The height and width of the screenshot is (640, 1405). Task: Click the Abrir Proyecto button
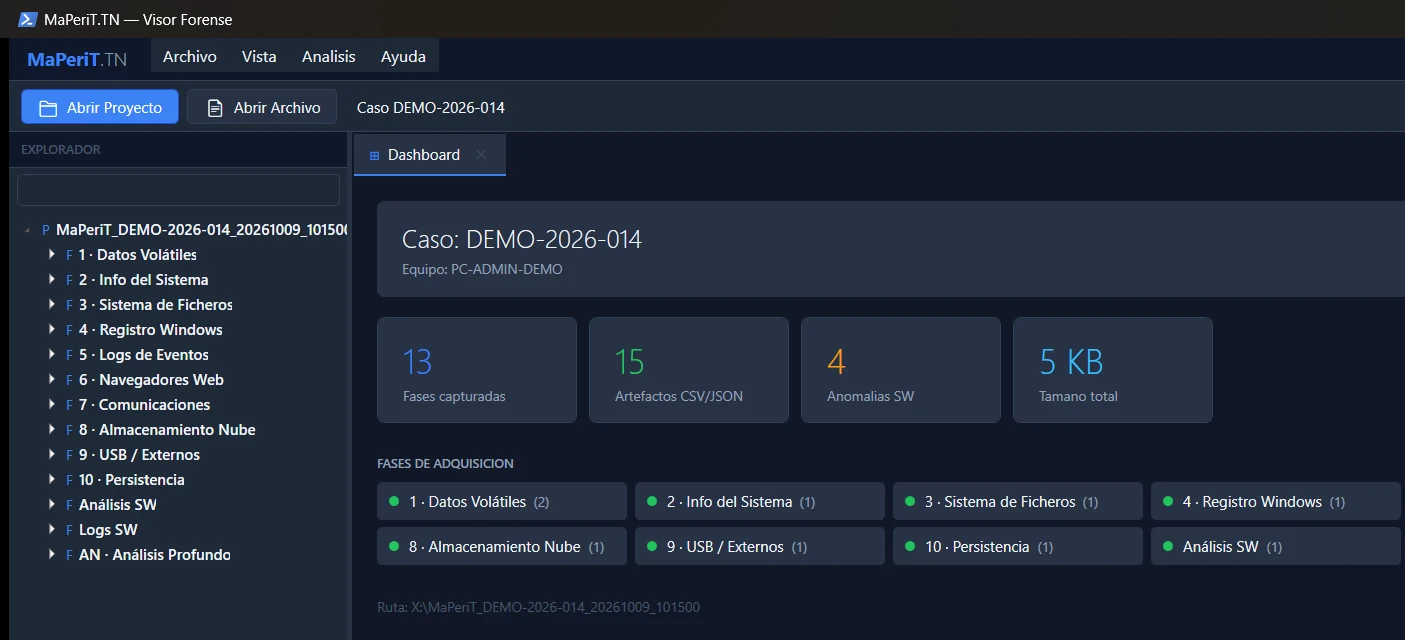click(x=100, y=107)
